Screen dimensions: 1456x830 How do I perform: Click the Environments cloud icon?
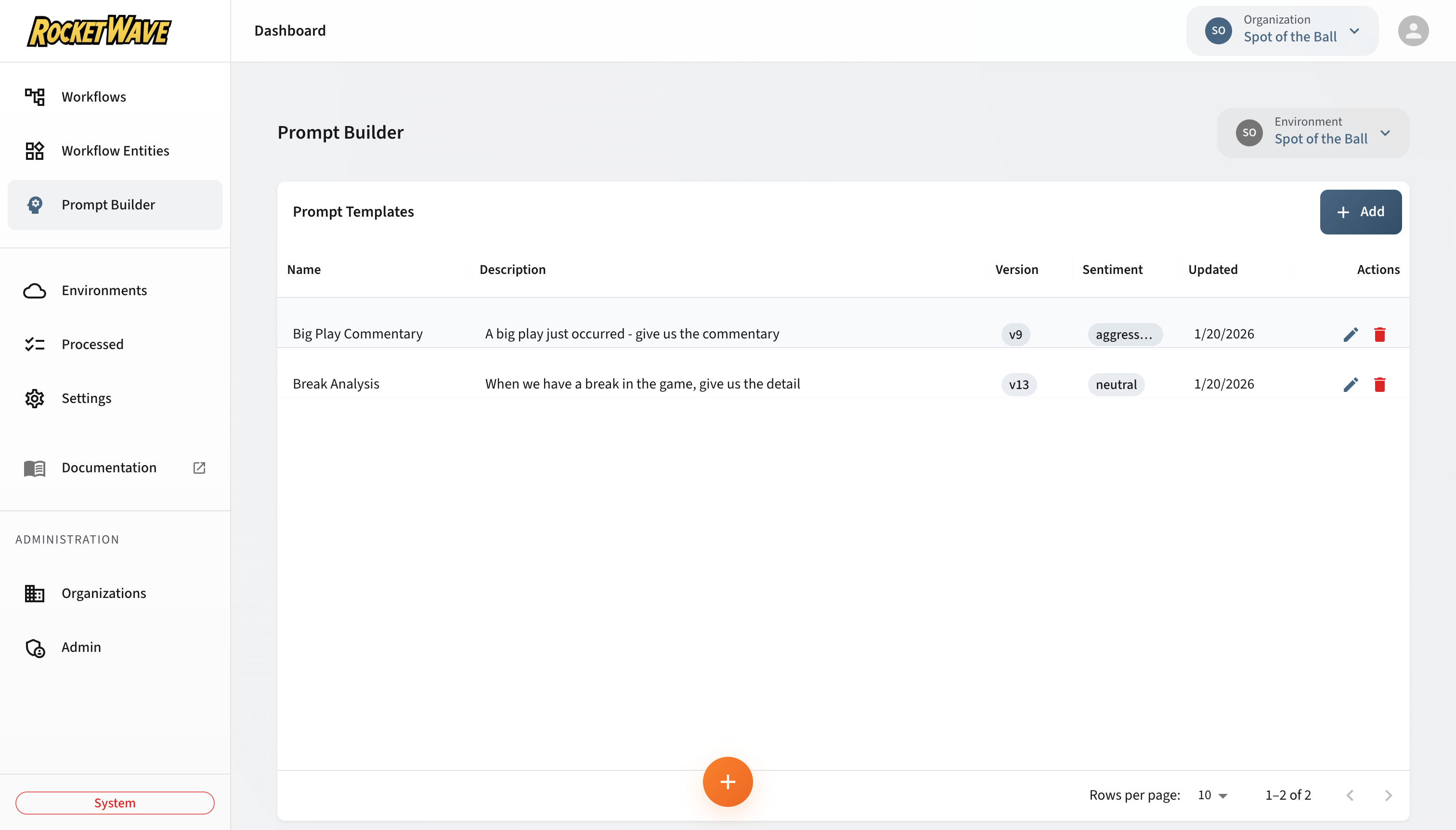coord(35,290)
